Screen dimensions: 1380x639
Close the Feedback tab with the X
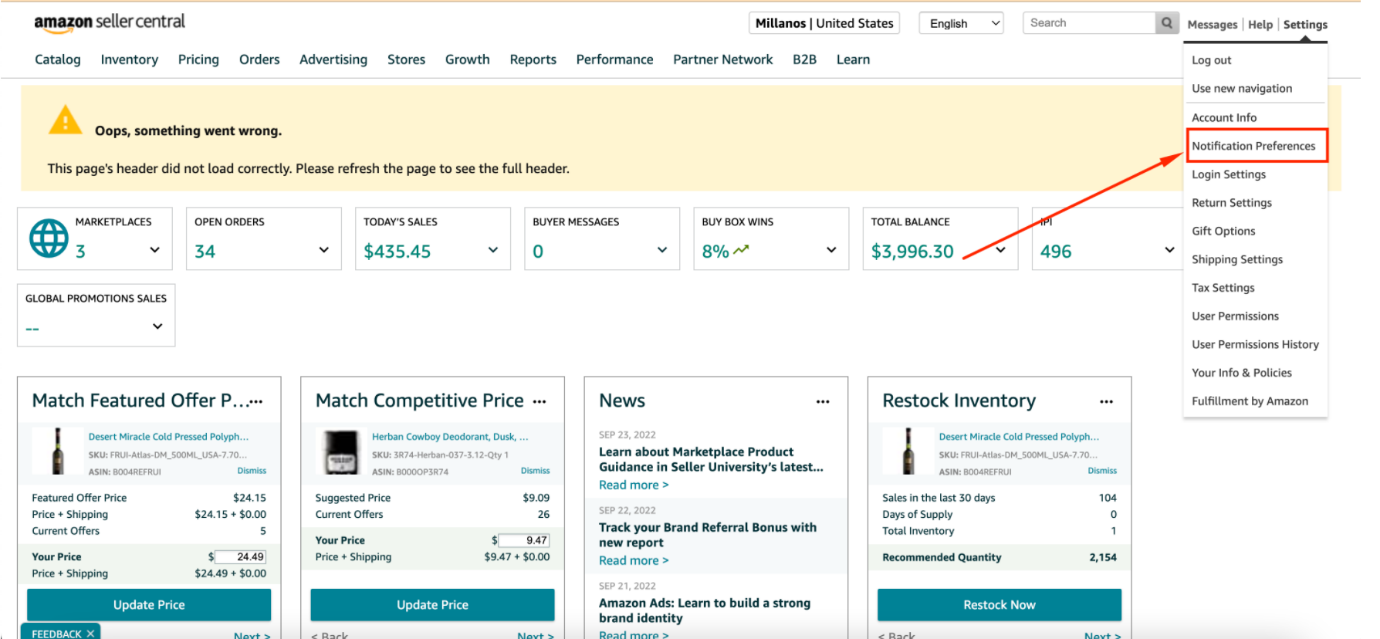[x=90, y=633]
